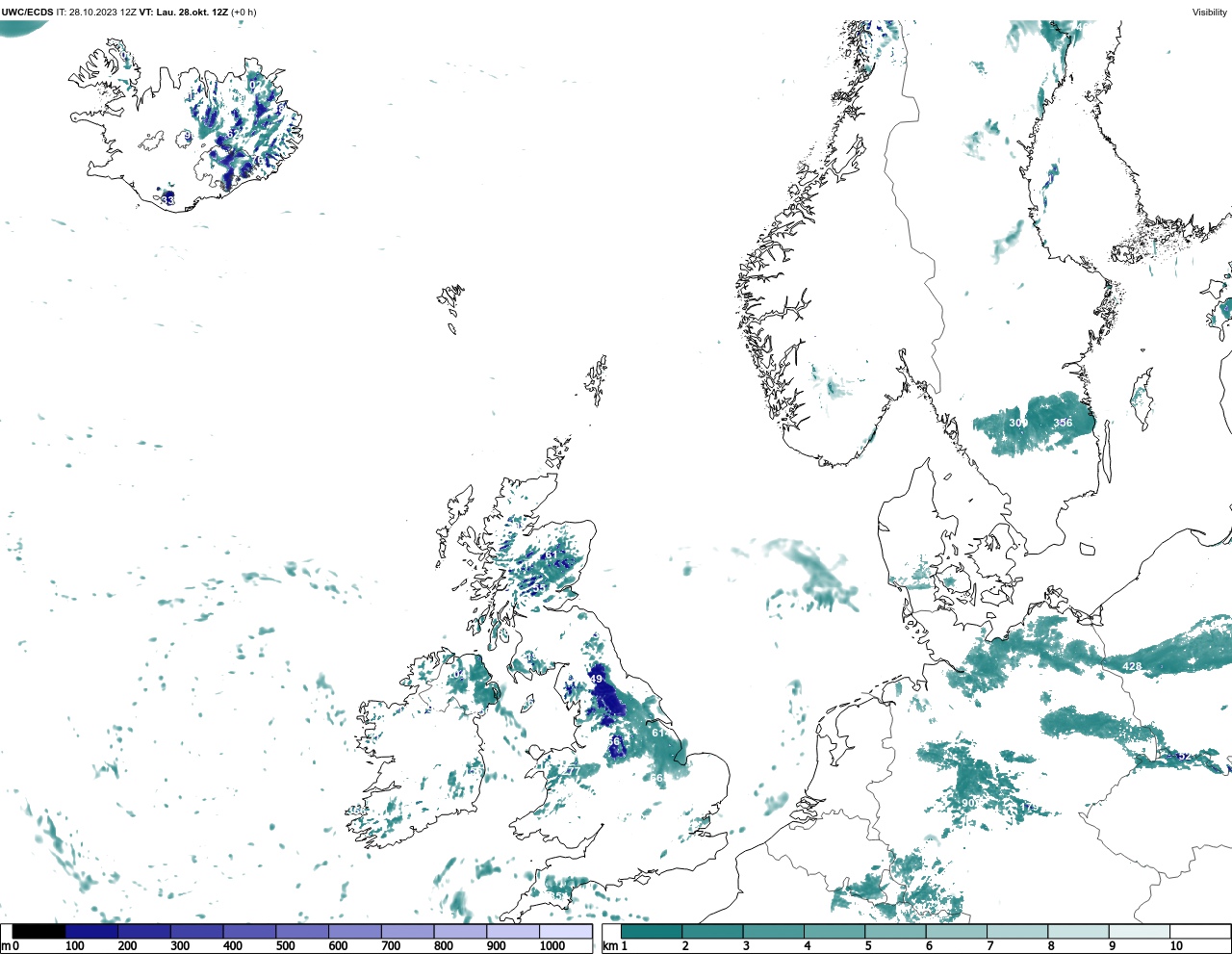The width and height of the screenshot is (1232, 954).
Task: Pick the 8–9 km very pale swatch
Action: point(1078,932)
